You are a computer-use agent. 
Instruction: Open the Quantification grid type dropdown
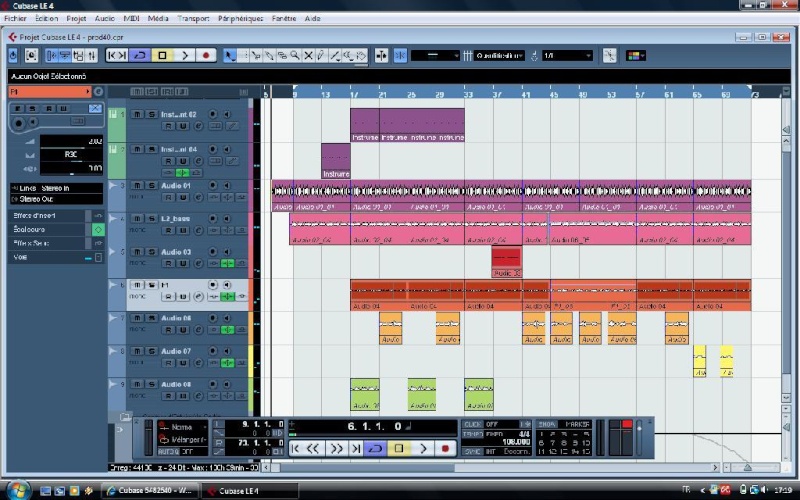499,55
